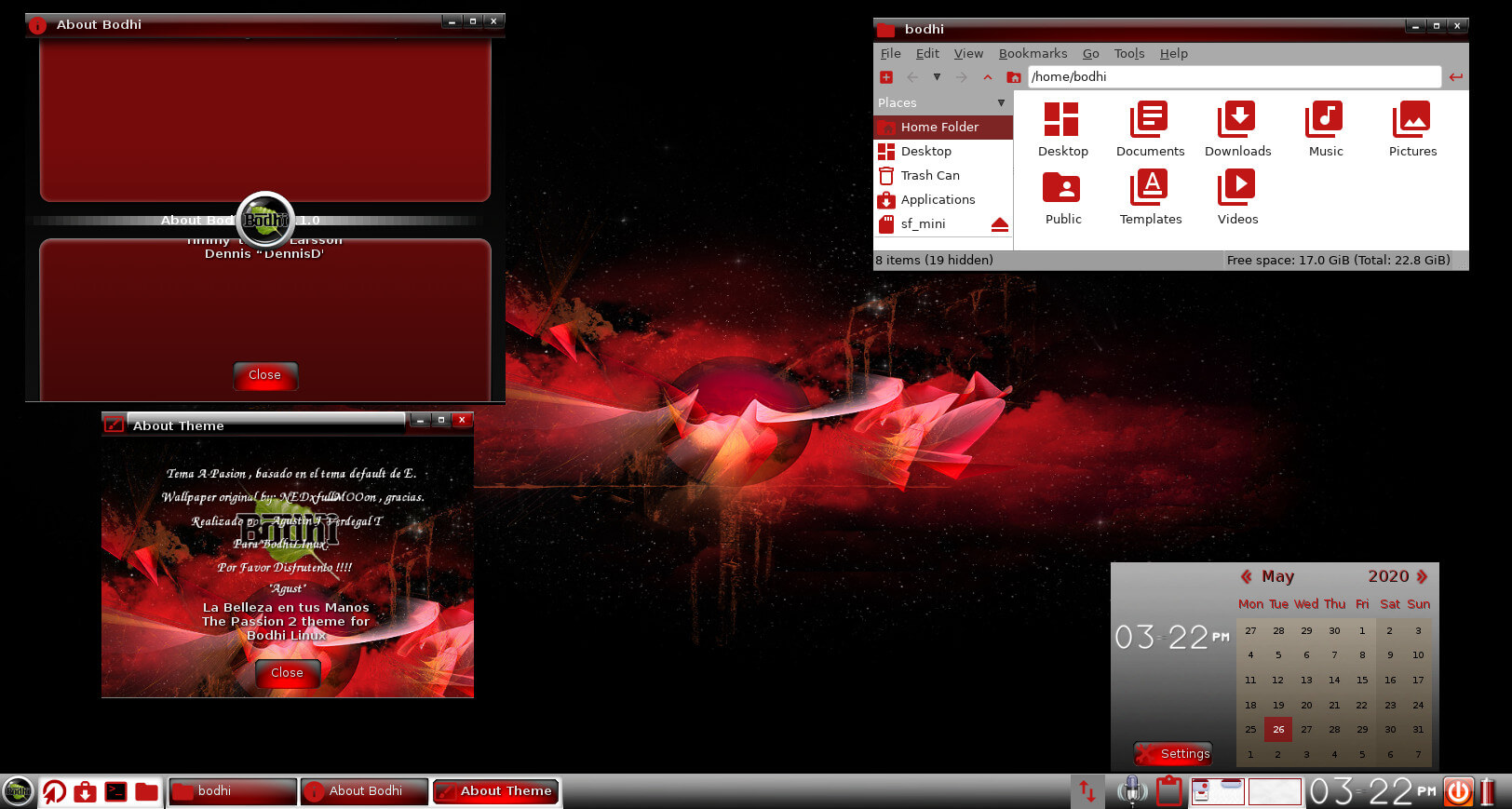This screenshot has height=809, width=1512.
Task: Open the Bookmarks menu
Action: tap(1033, 53)
